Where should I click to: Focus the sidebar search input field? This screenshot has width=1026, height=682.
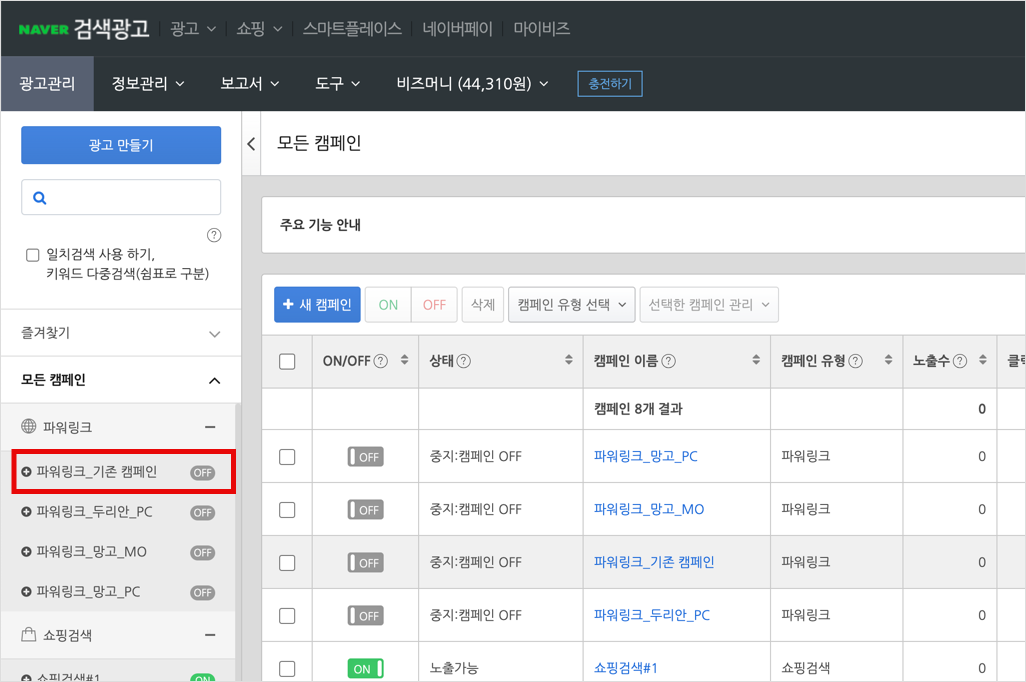coord(121,197)
